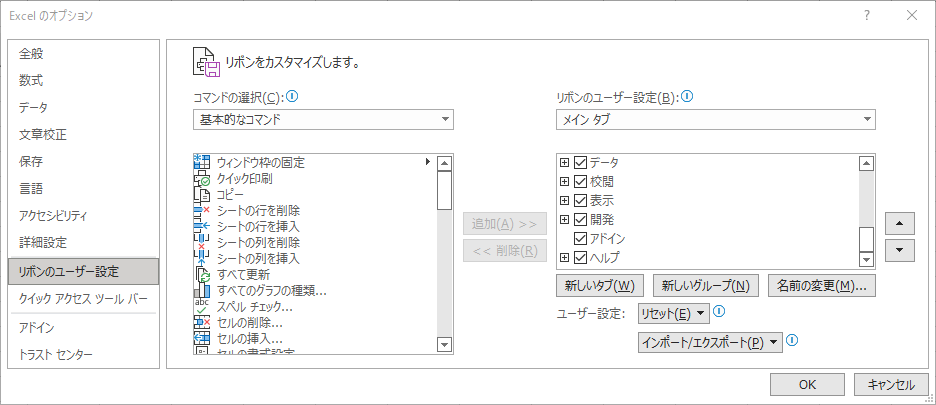Viewport: 936px width, 405px height.
Task: Click the すべてのグラフの種類 chart icon
Action: pyautogui.click(x=202, y=291)
